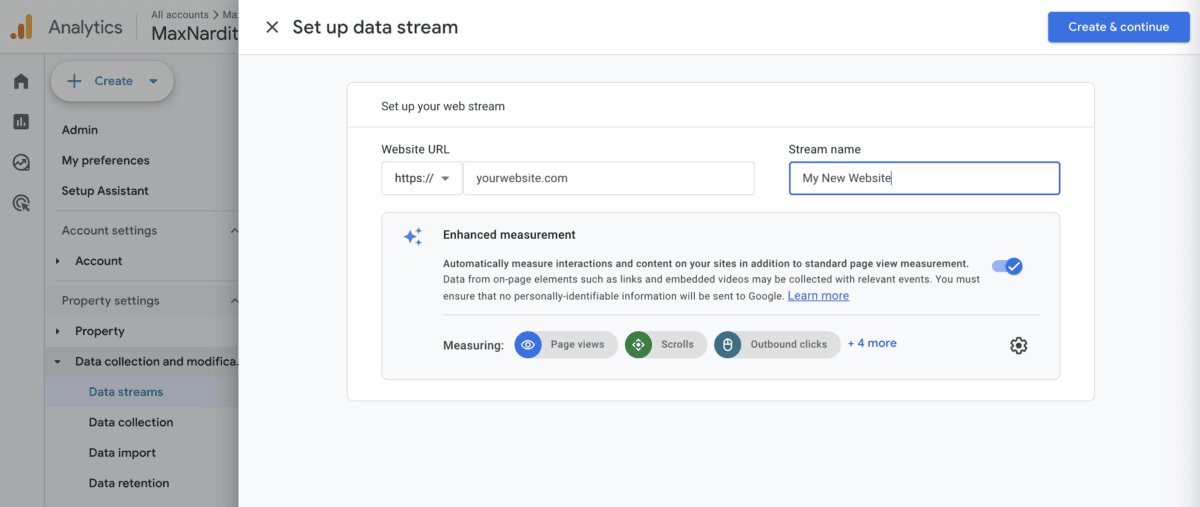The image size is (1200, 507).
Task: Open the Explore icon in the sidebar
Action: point(21,162)
